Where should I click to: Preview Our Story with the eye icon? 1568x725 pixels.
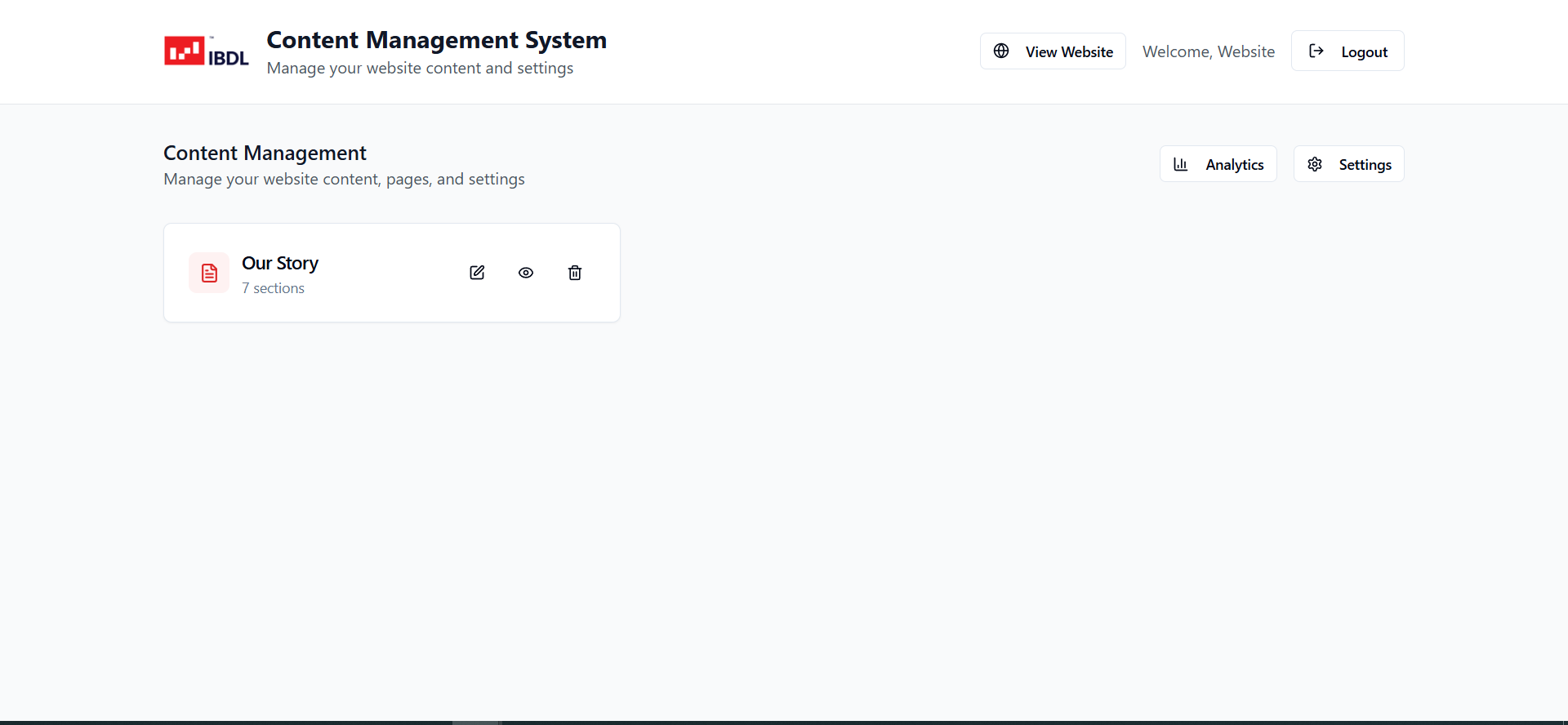(526, 273)
